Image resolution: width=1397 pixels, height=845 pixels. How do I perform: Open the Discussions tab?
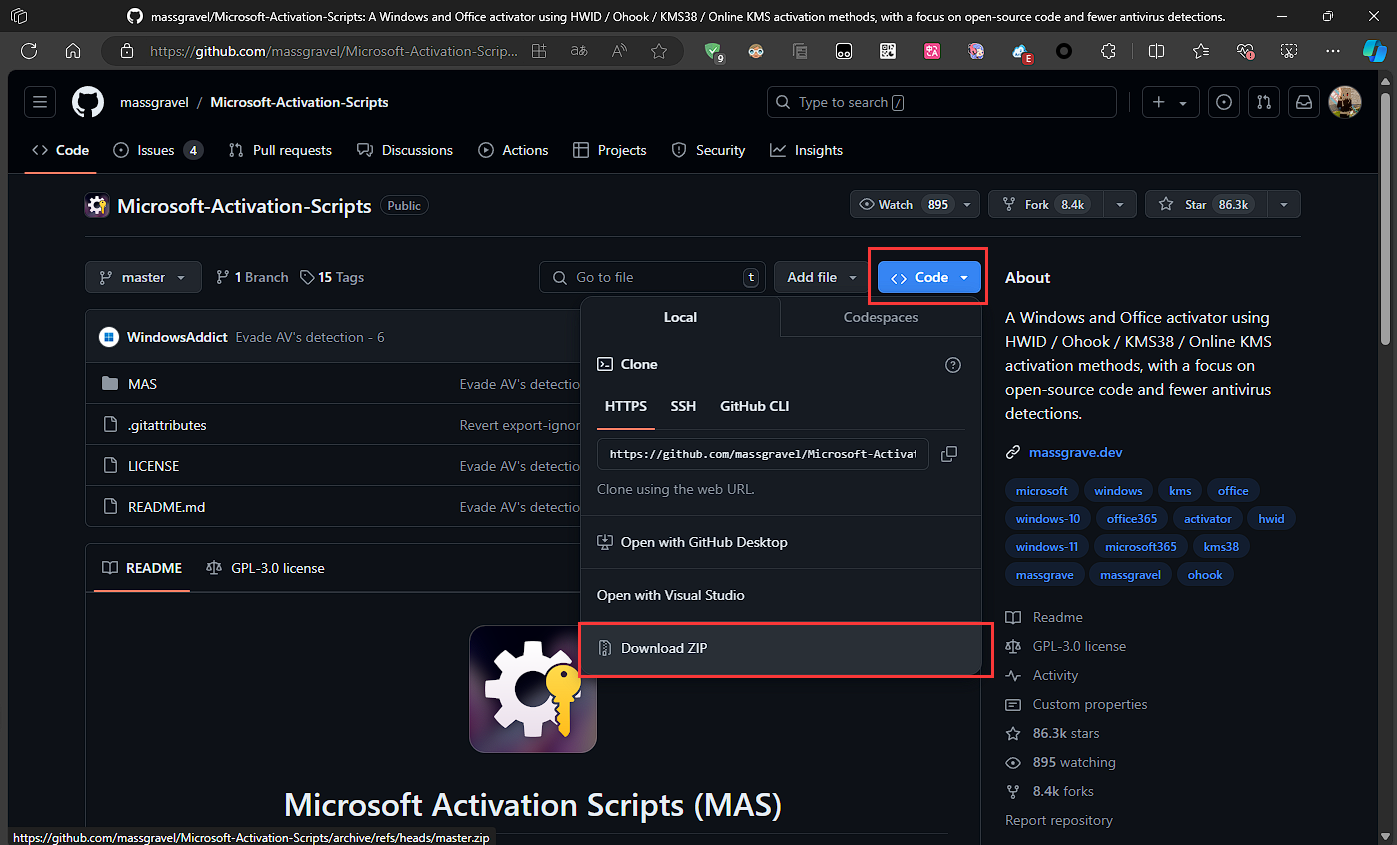405,150
